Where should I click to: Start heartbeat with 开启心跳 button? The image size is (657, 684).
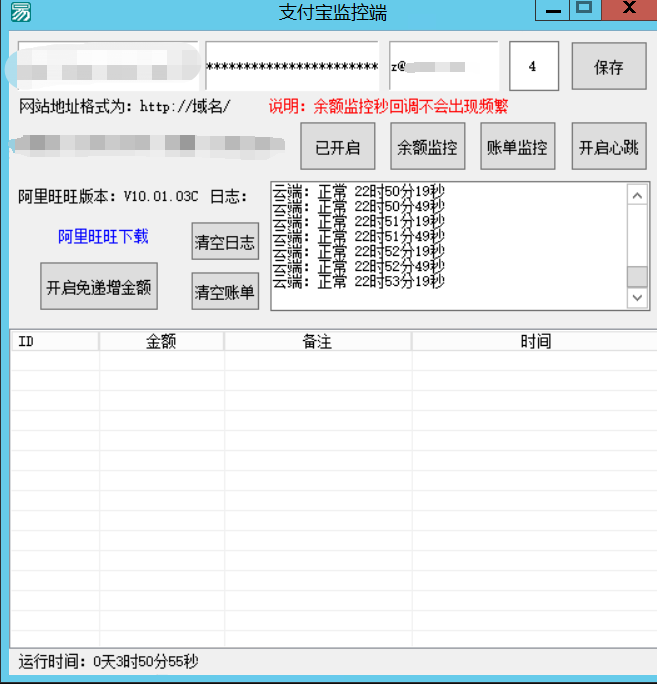(609, 146)
